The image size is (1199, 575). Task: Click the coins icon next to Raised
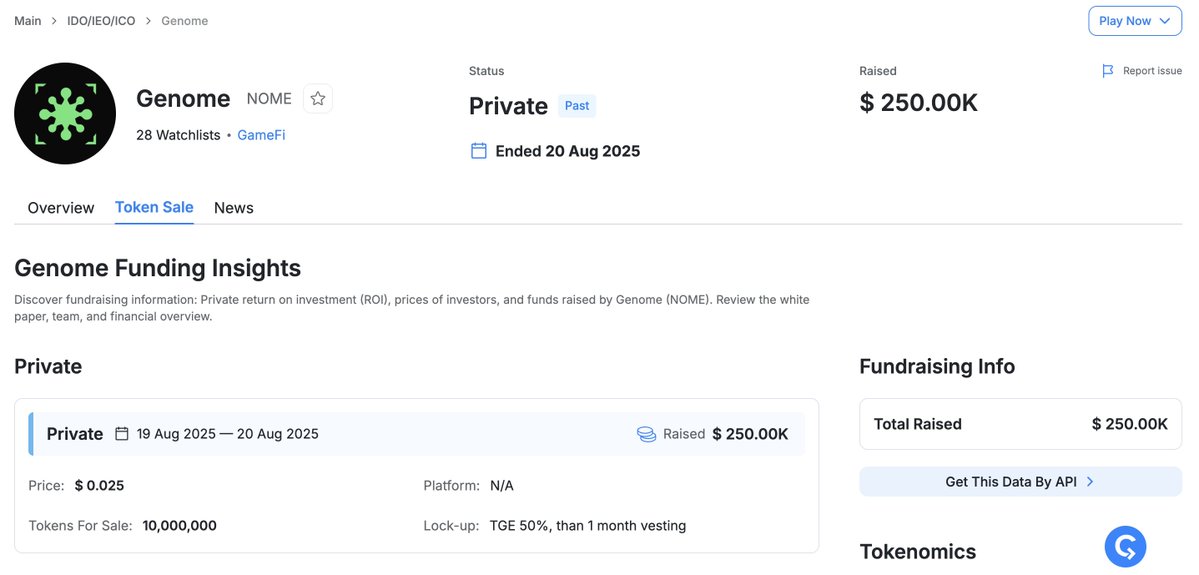point(646,434)
